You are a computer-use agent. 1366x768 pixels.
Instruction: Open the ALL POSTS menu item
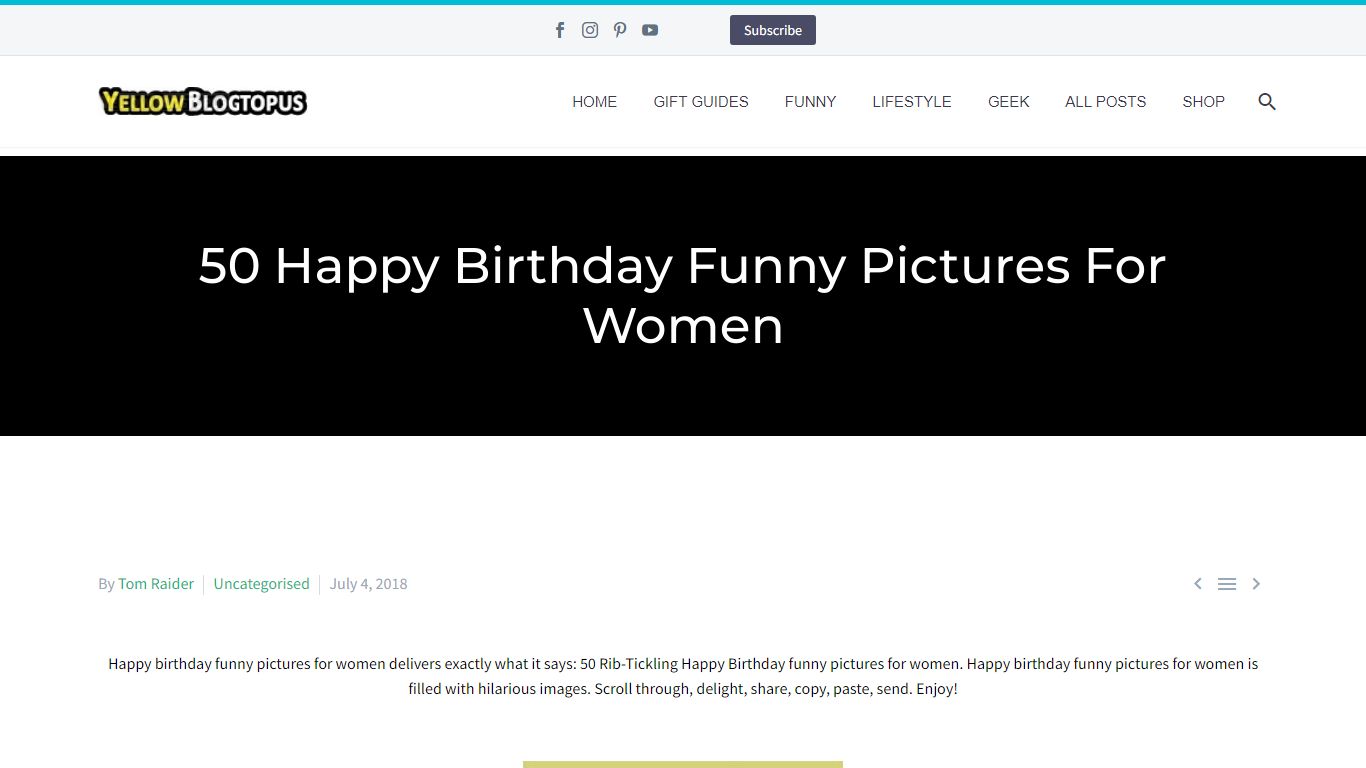coord(1105,101)
